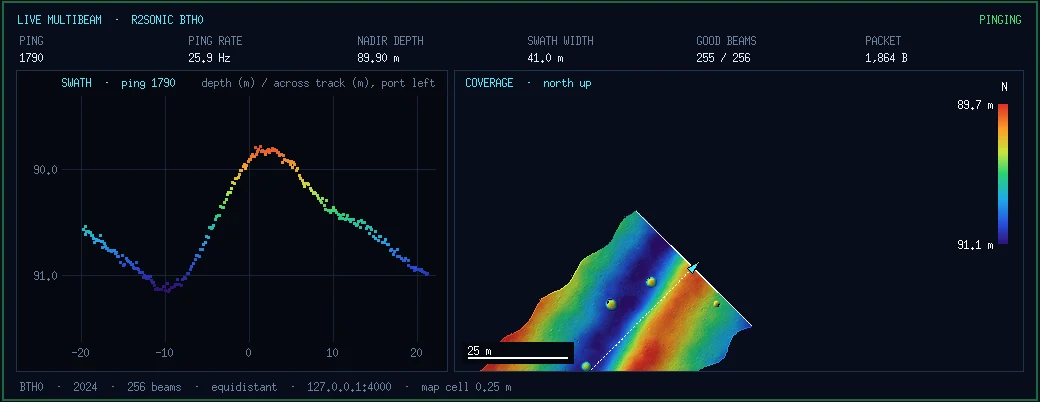Viewport: 1040px width, 402px height.
Task: Click the COVERAGE panel title
Action: click(x=489, y=83)
